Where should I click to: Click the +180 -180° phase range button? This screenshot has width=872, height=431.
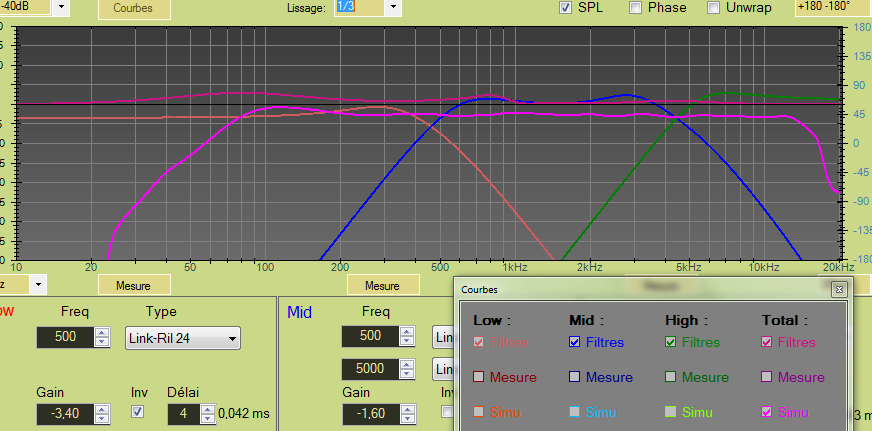821,7
